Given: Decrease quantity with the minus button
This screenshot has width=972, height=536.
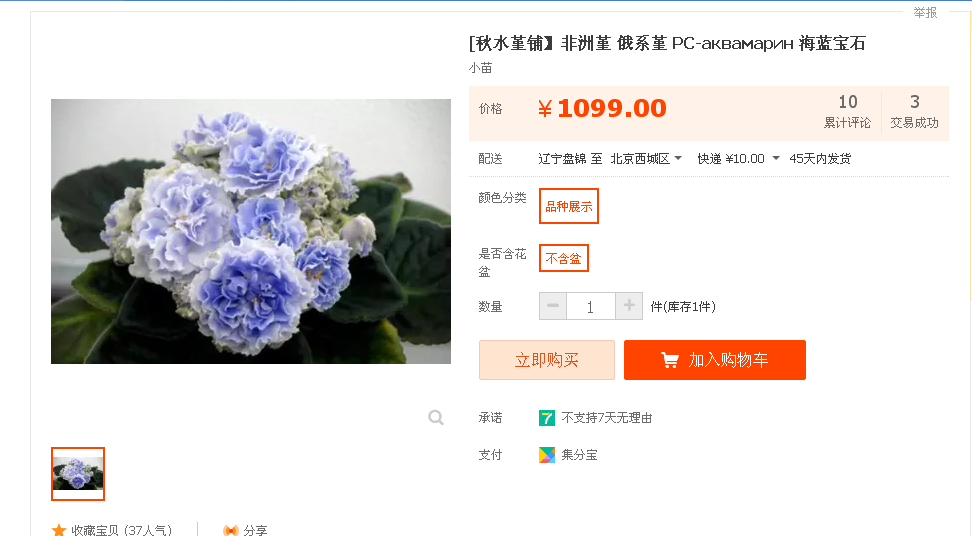Looking at the screenshot, I should tap(553, 306).
